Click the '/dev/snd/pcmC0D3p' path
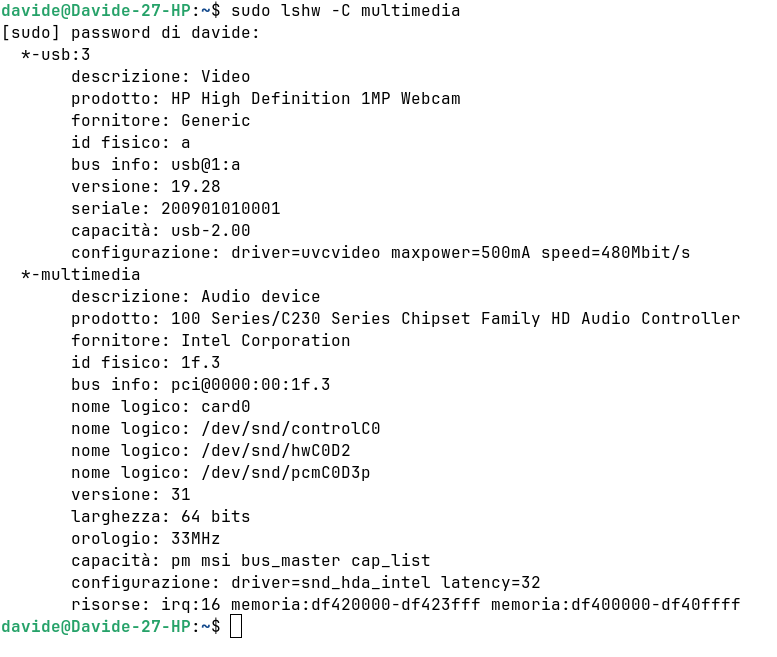The width and height of the screenshot is (777, 657). [x=286, y=473]
